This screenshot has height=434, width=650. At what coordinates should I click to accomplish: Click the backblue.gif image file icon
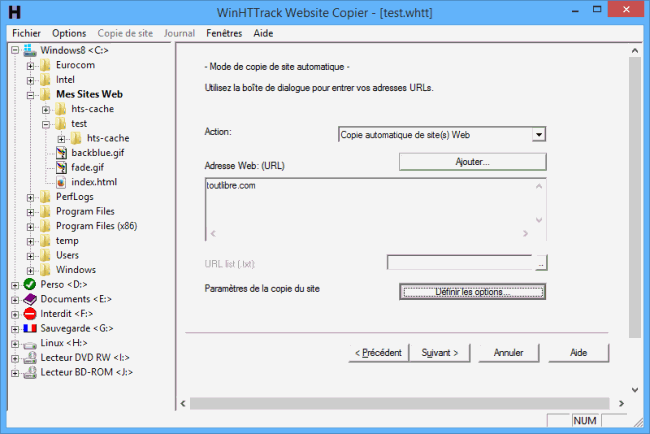click(x=61, y=153)
